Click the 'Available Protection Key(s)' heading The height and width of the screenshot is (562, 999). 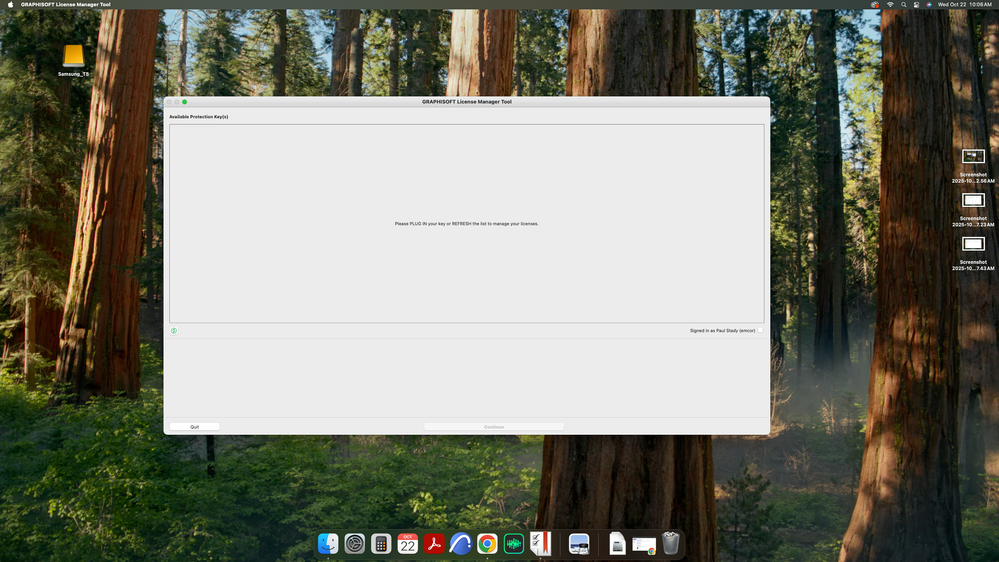point(199,117)
